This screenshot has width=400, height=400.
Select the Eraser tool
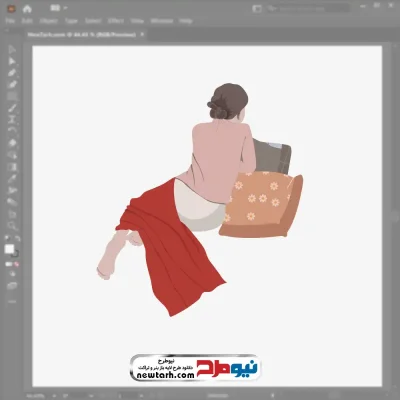(x=12, y=143)
